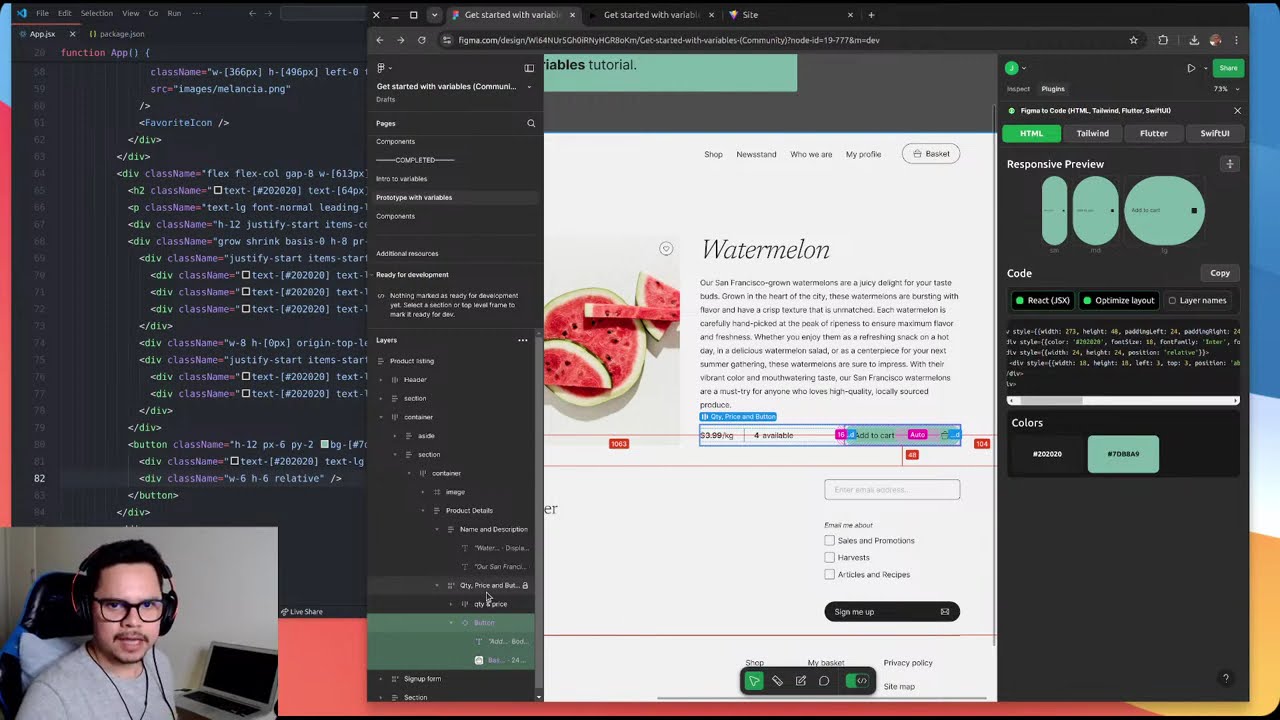
Task: Collapse the Name and Description layer
Action: pos(437,529)
